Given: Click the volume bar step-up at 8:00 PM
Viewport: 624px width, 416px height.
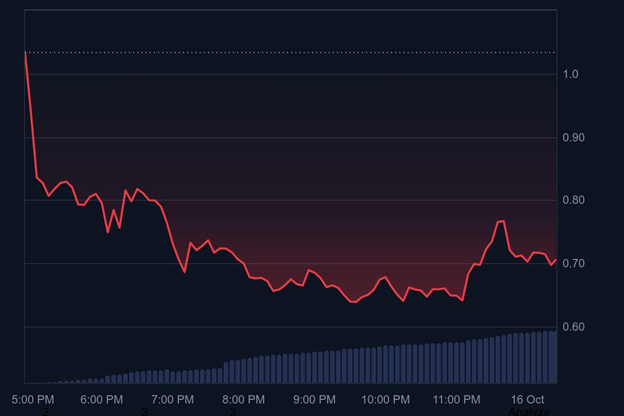Looking at the screenshot, I should [x=227, y=372].
